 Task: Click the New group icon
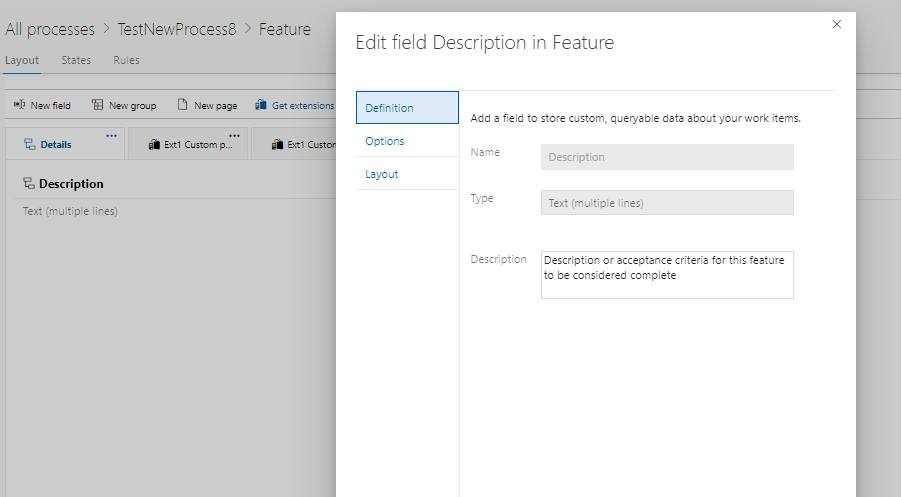pos(97,105)
